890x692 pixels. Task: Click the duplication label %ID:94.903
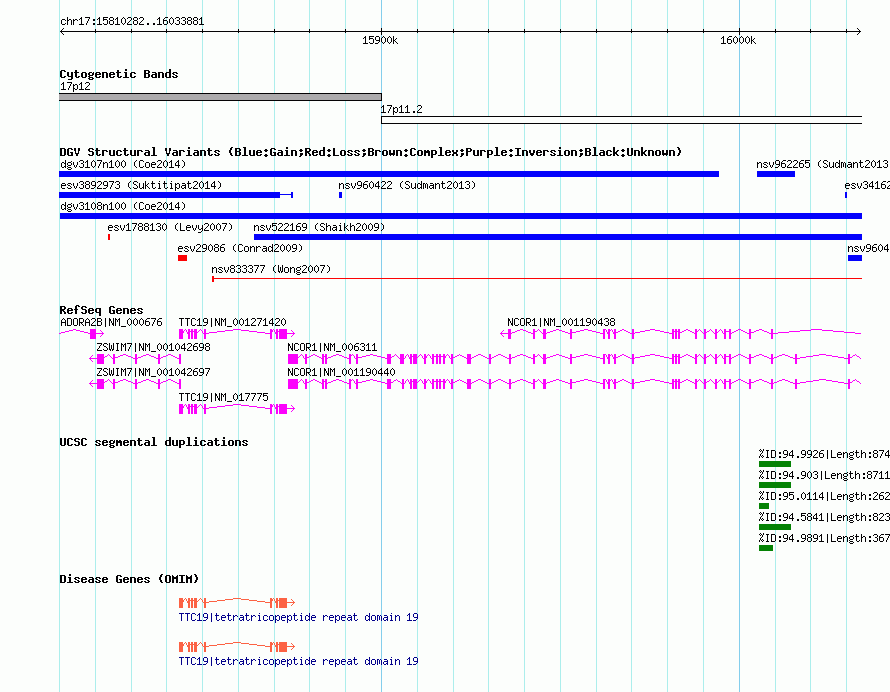pyautogui.click(x=824, y=475)
